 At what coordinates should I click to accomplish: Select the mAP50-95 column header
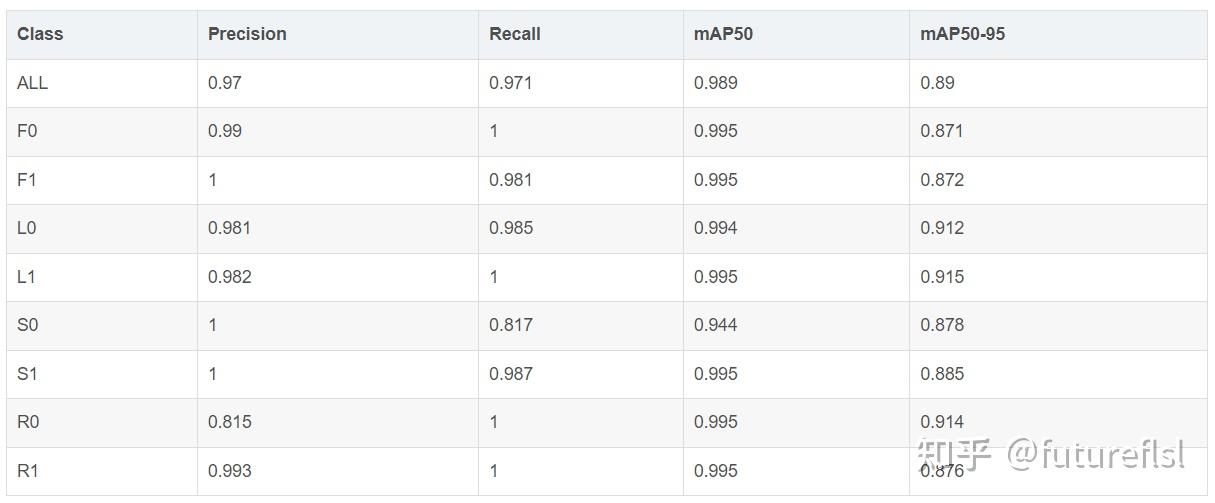pyautogui.click(x=962, y=34)
